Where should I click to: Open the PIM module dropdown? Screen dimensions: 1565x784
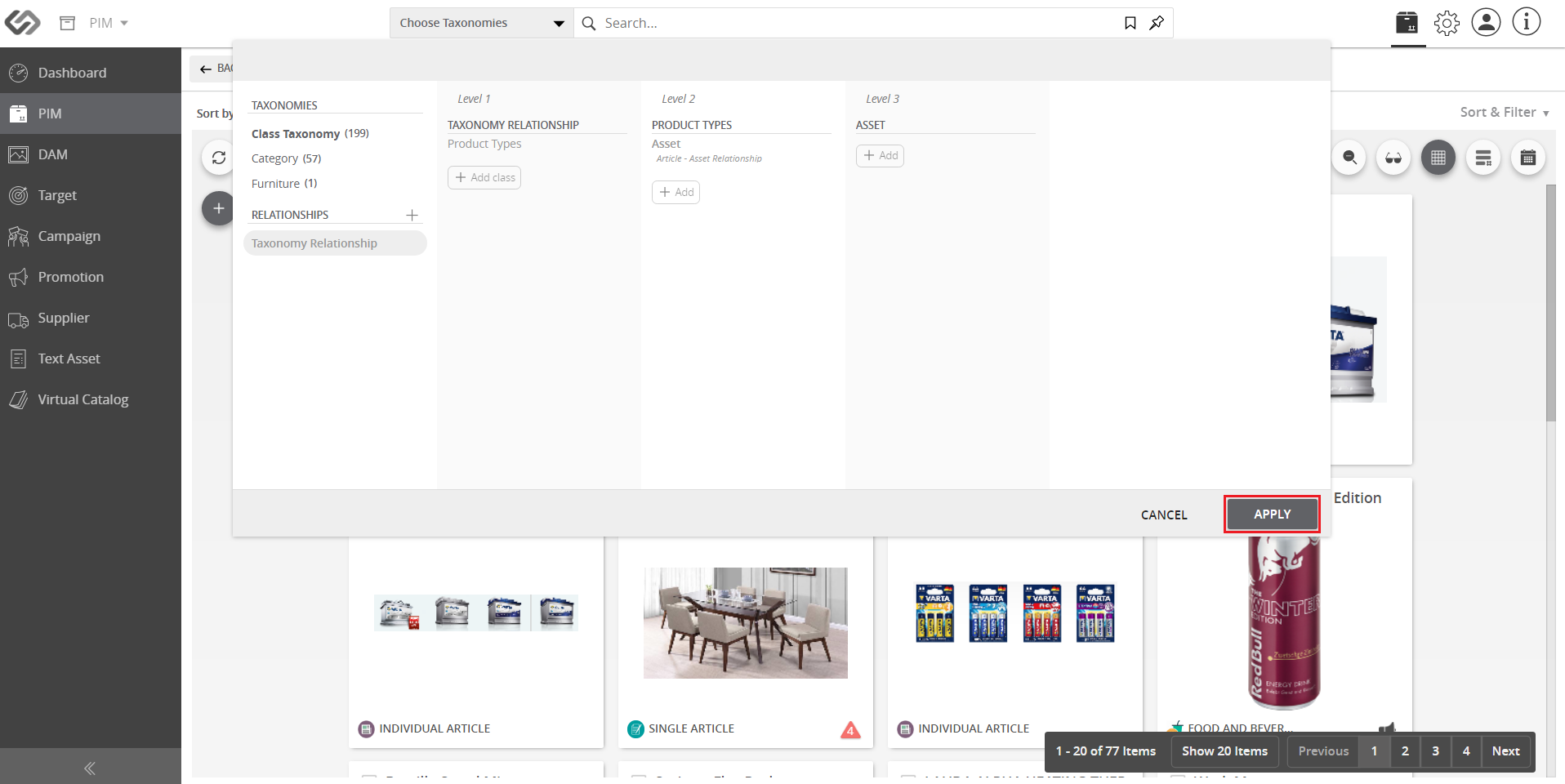109,23
